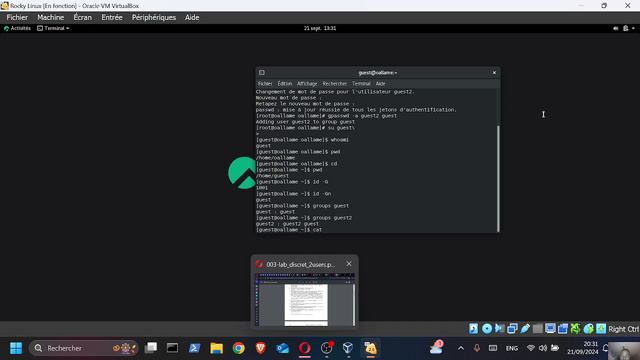
Task: Open the Fichier menu in VirtualBox
Action: (17, 18)
